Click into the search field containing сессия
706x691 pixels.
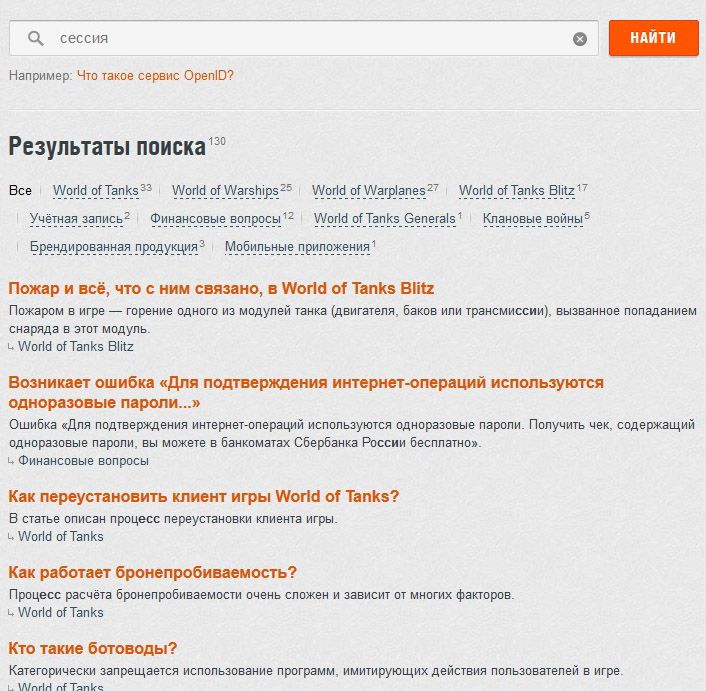(300, 39)
